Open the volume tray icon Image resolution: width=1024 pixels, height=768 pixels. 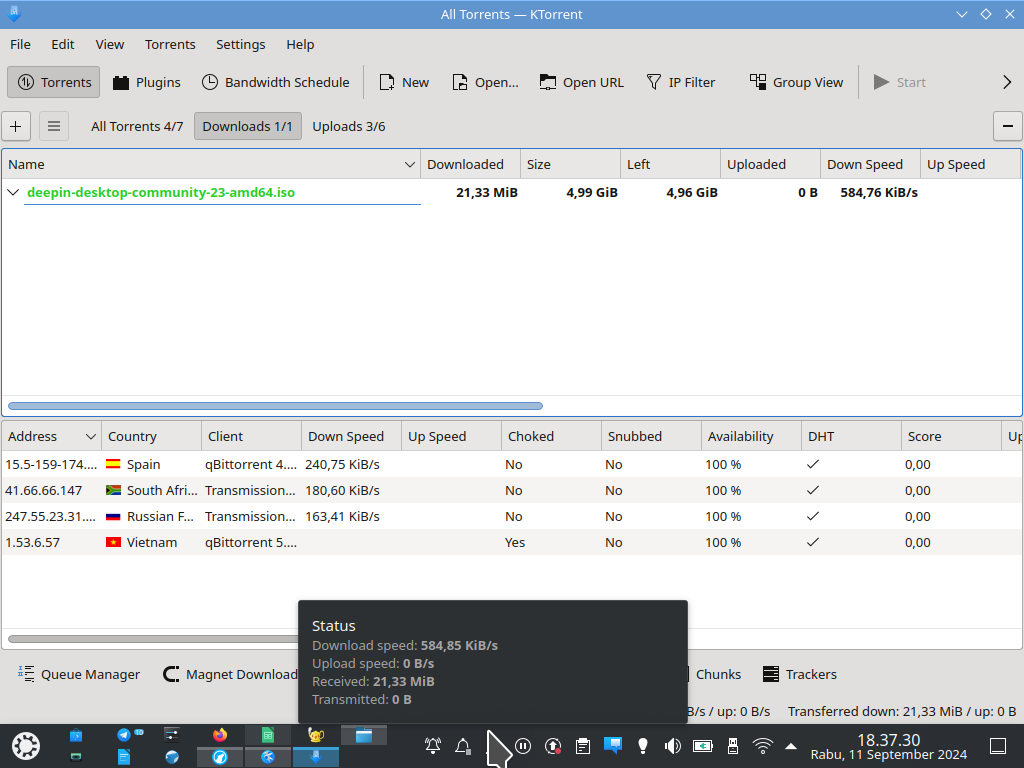tap(672, 745)
